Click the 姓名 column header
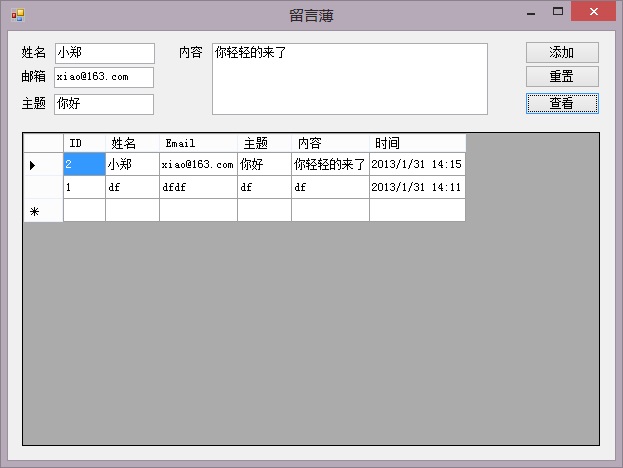Screen dimensions: 623x468 coord(132,143)
